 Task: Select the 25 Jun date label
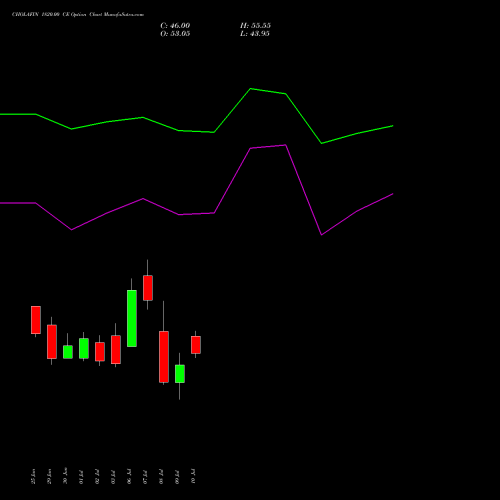[33, 476]
